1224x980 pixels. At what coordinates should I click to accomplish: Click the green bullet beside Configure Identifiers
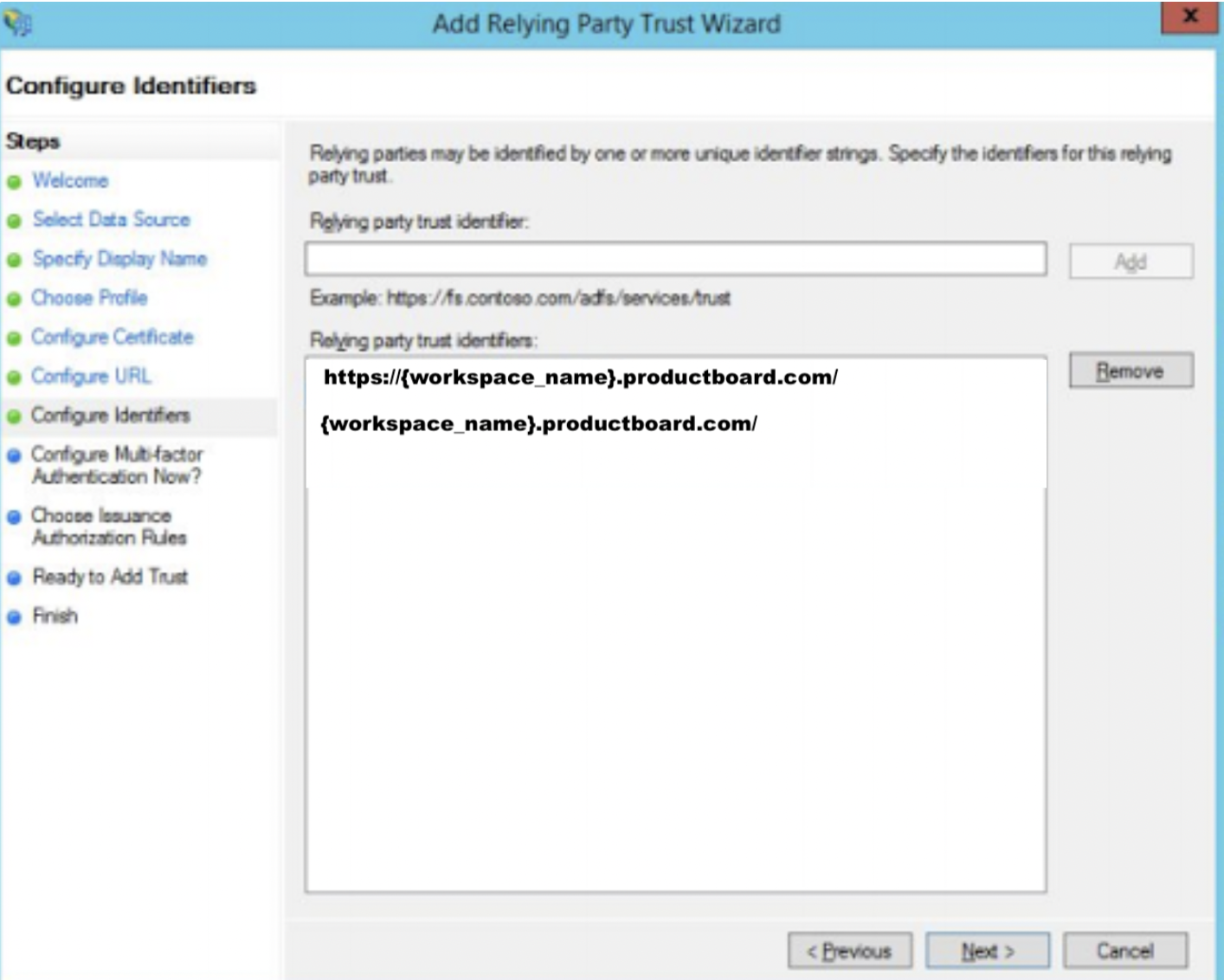(x=14, y=416)
